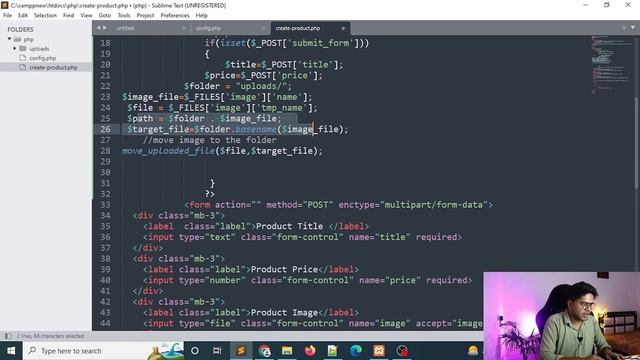The image size is (640, 360).
Task: Open Microsoft Edge from the taskbar
Action: tap(356, 351)
